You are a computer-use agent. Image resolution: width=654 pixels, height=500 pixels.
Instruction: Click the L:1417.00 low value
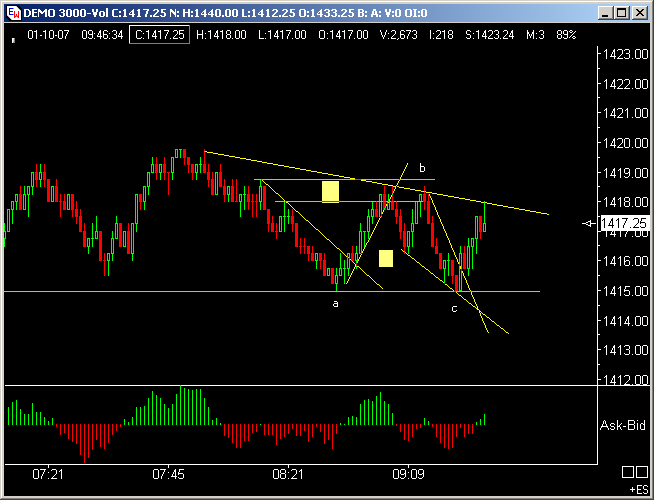tap(282, 35)
